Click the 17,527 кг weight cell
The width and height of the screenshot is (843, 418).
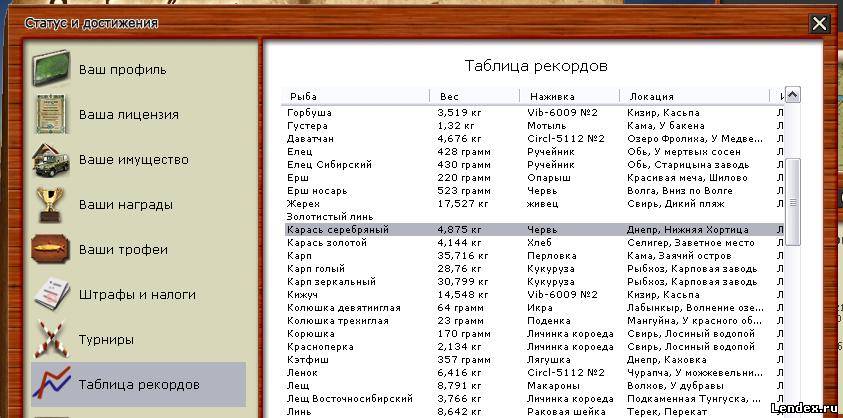[x=463, y=204]
